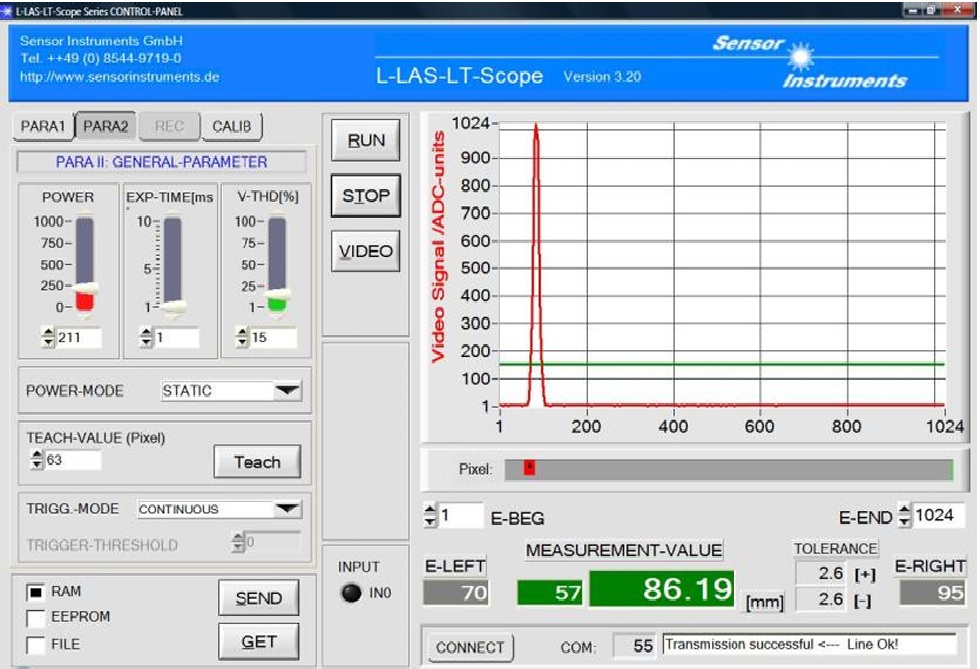
Task: Adjust the V-THD slider handle
Action: pos(277,293)
